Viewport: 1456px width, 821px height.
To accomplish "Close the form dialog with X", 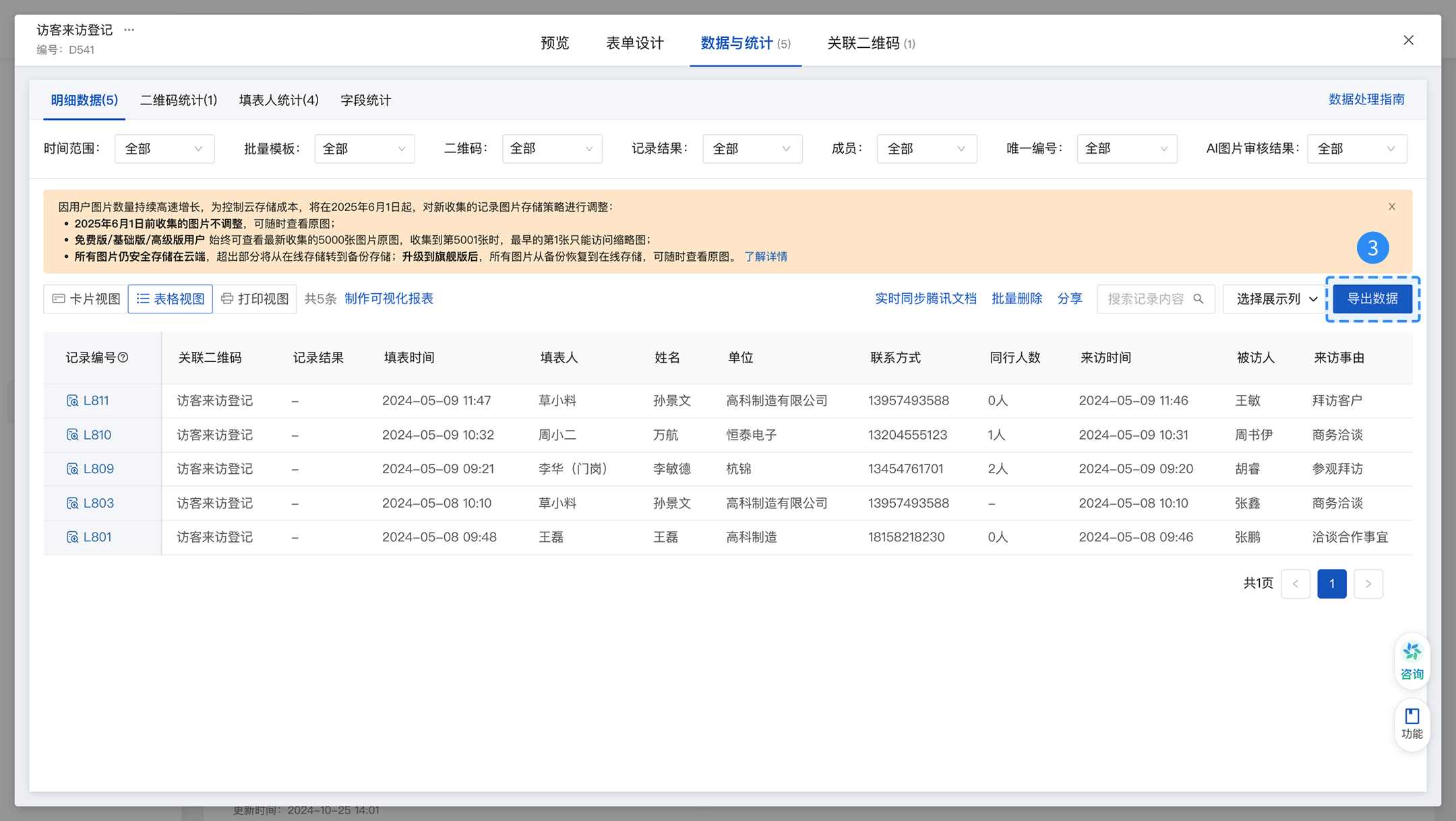I will (x=1408, y=40).
